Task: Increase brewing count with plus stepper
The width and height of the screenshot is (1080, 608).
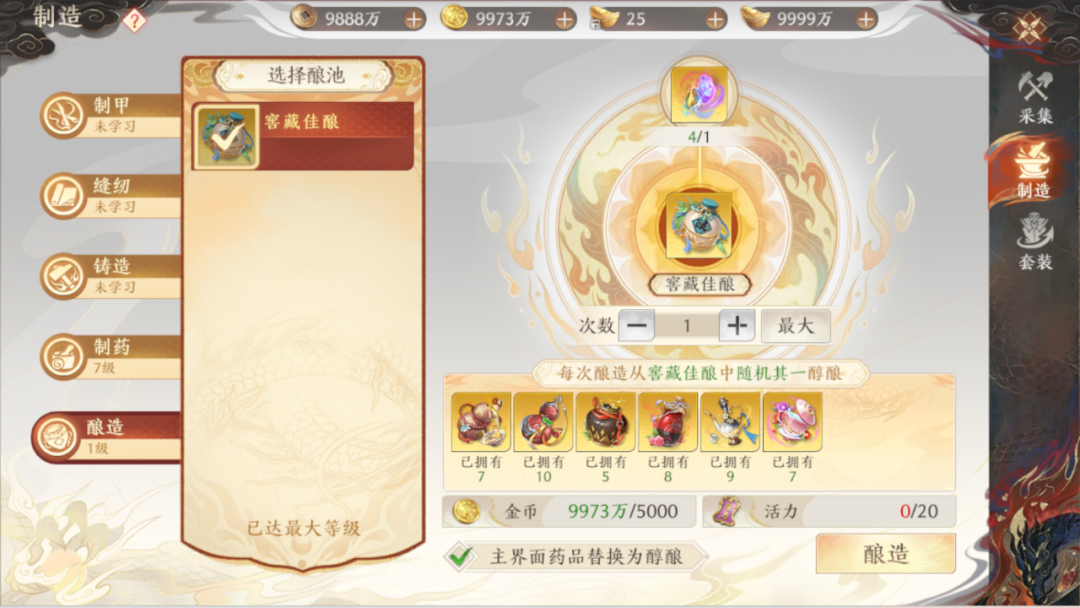Action: [737, 326]
